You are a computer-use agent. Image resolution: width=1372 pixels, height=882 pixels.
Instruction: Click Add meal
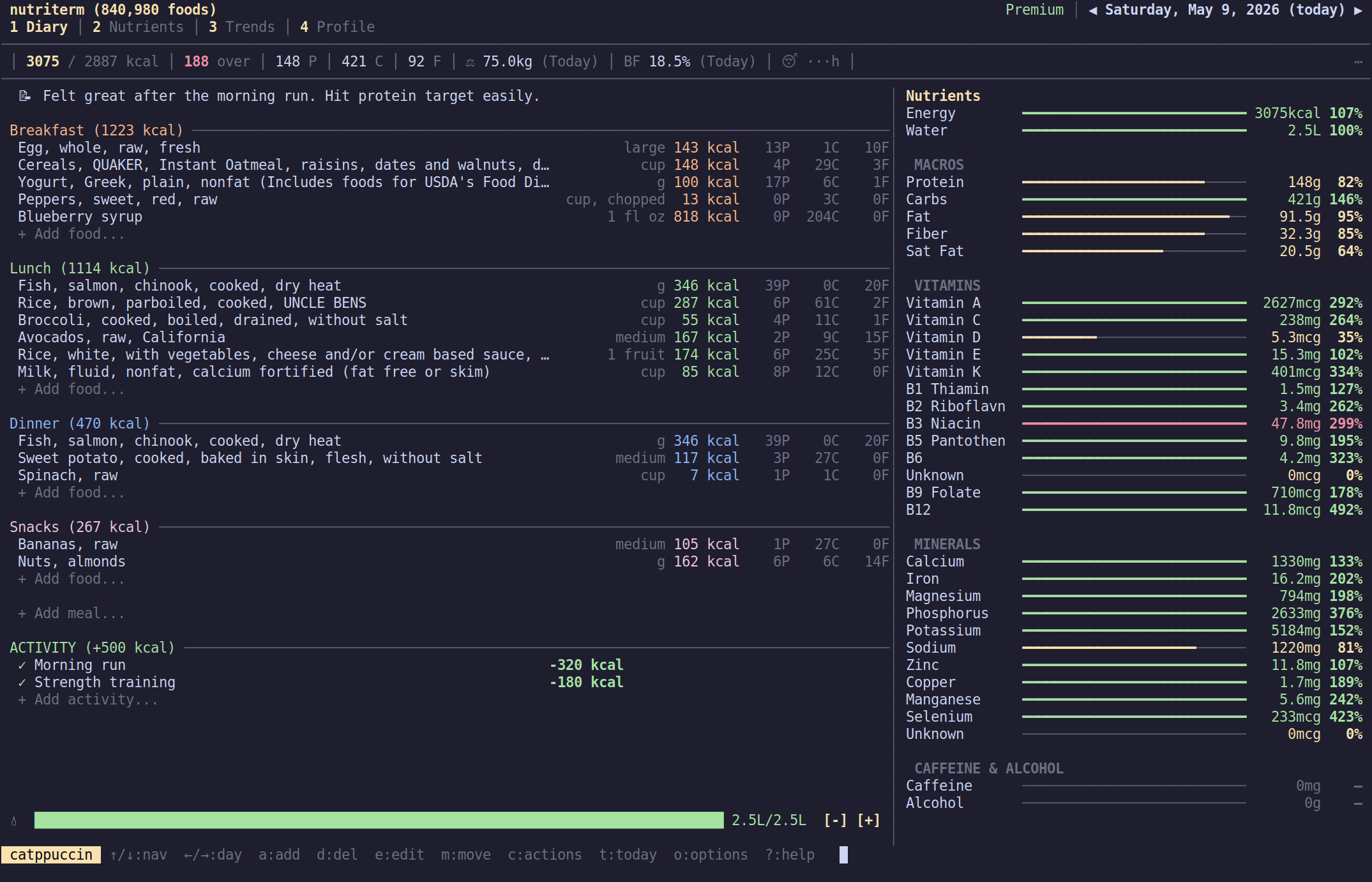[71, 614]
